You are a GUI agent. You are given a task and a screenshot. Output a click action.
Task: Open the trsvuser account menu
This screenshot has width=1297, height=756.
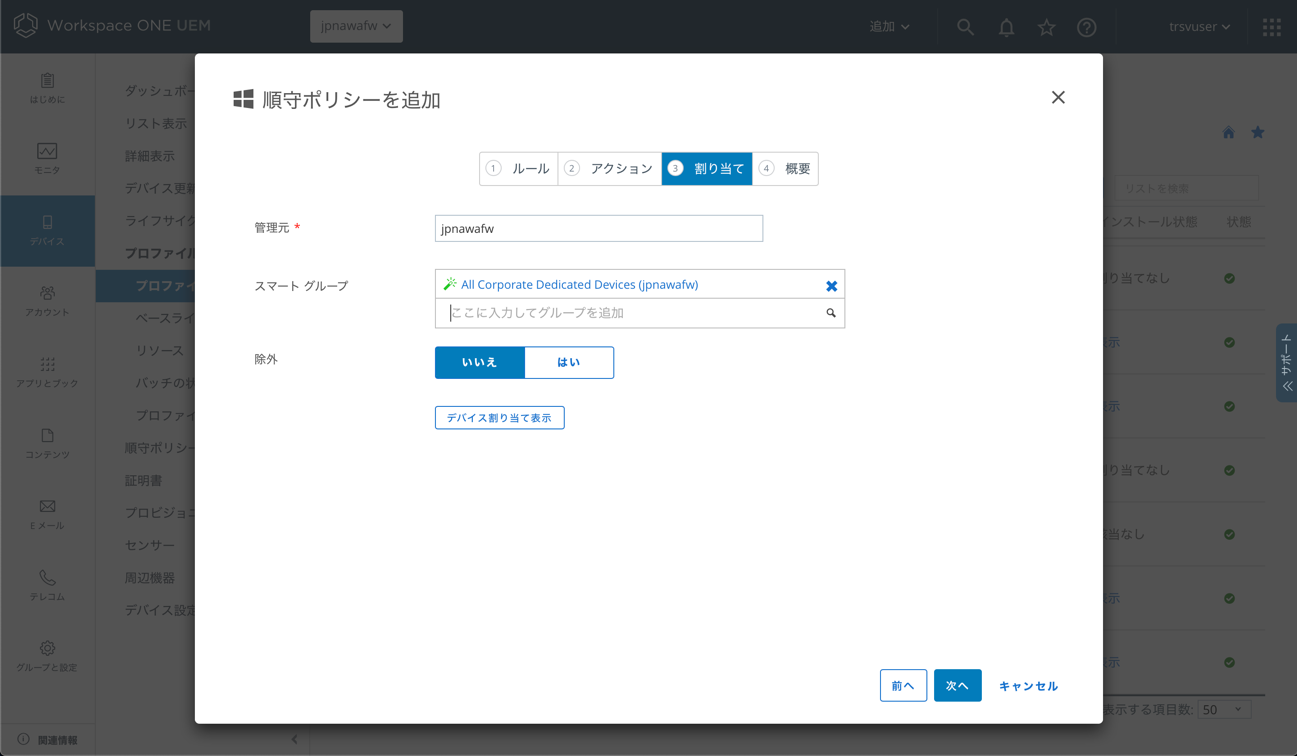[1199, 27]
